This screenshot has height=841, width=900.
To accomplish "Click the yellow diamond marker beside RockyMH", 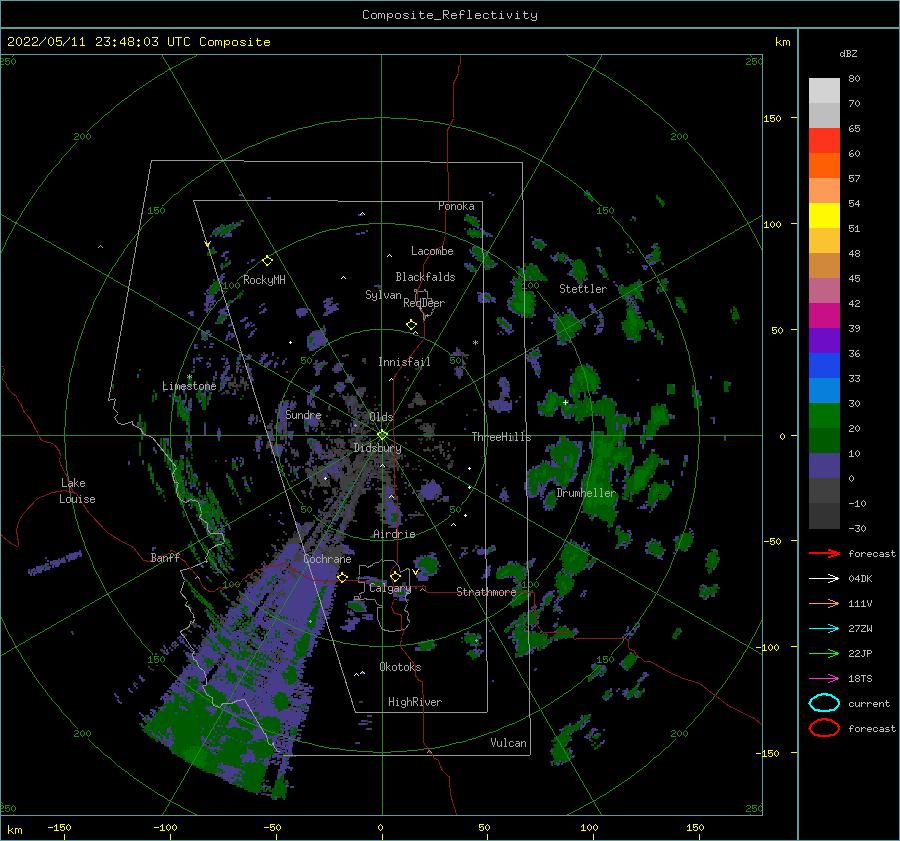I will (x=267, y=261).
